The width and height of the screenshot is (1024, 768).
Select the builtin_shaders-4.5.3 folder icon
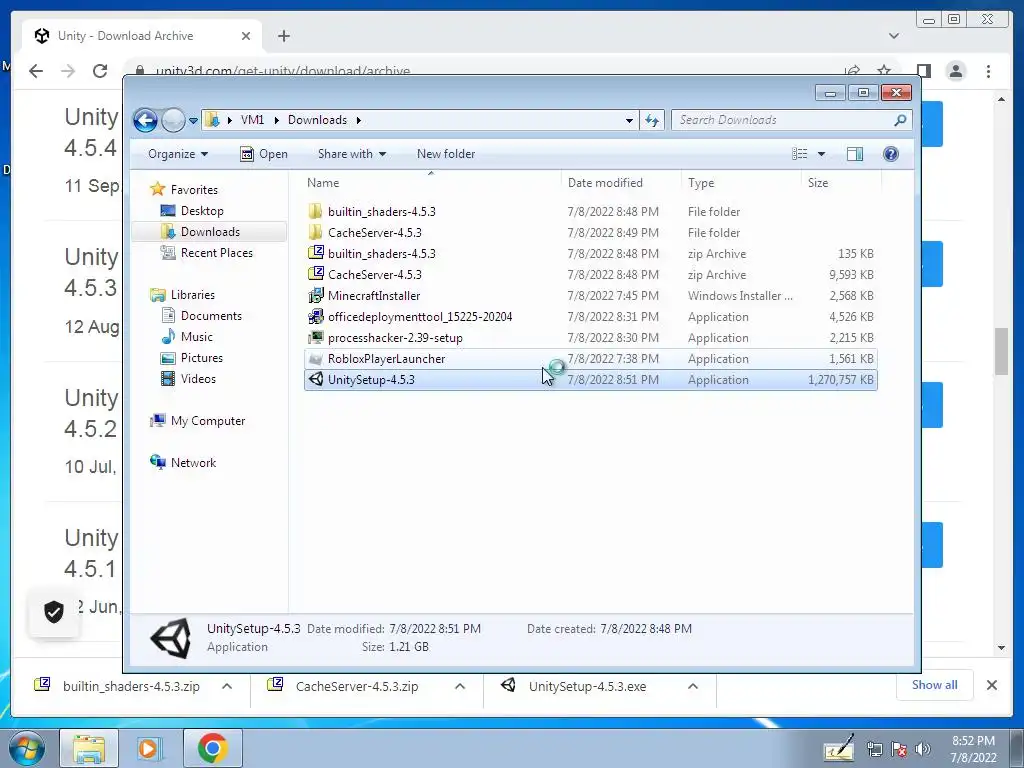tap(316, 211)
